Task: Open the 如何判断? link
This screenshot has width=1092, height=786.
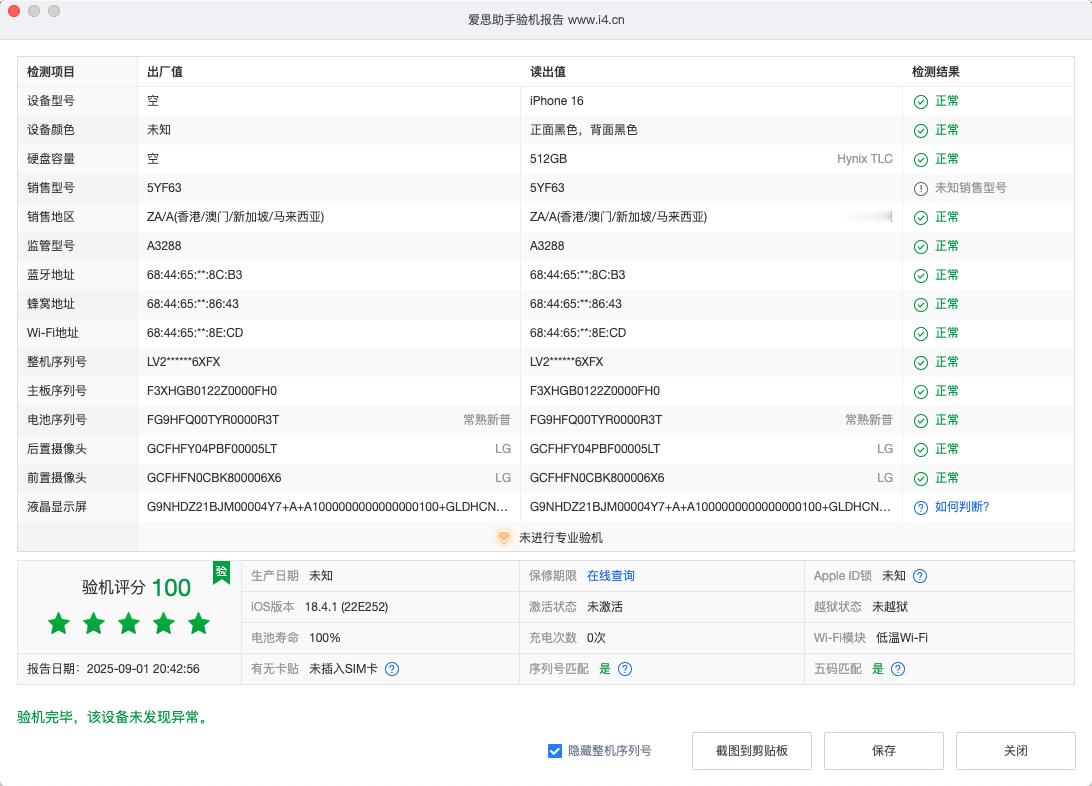Action: tap(962, 507)
